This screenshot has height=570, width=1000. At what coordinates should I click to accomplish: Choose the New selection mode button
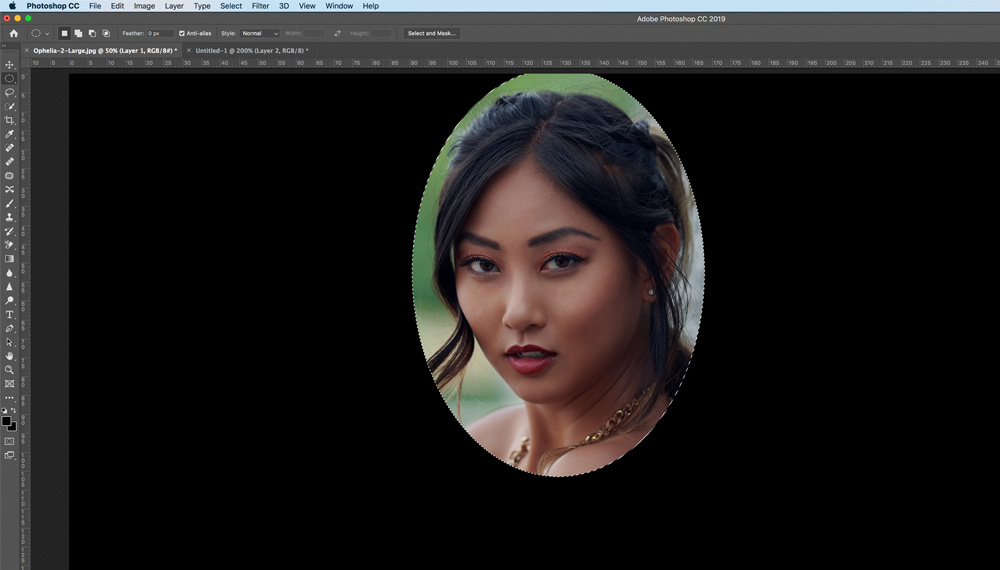[64, 33]
